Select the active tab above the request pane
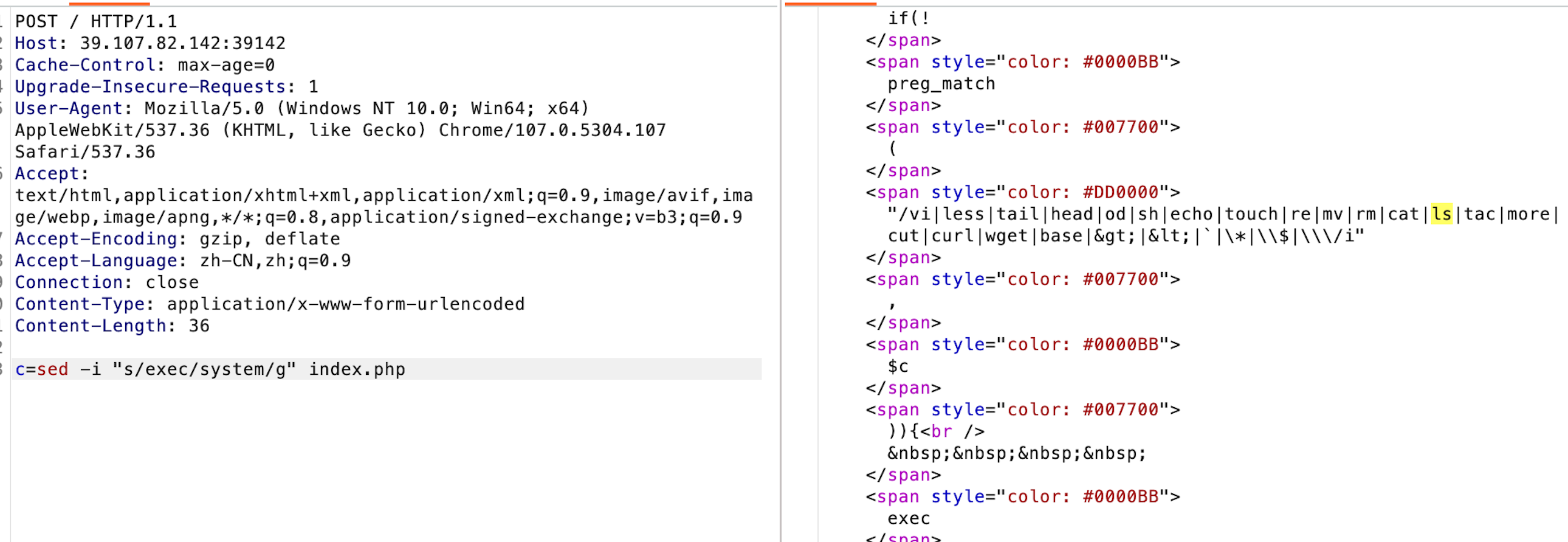The height and width of the screenshot is (542, 1568). pos(109,4)
